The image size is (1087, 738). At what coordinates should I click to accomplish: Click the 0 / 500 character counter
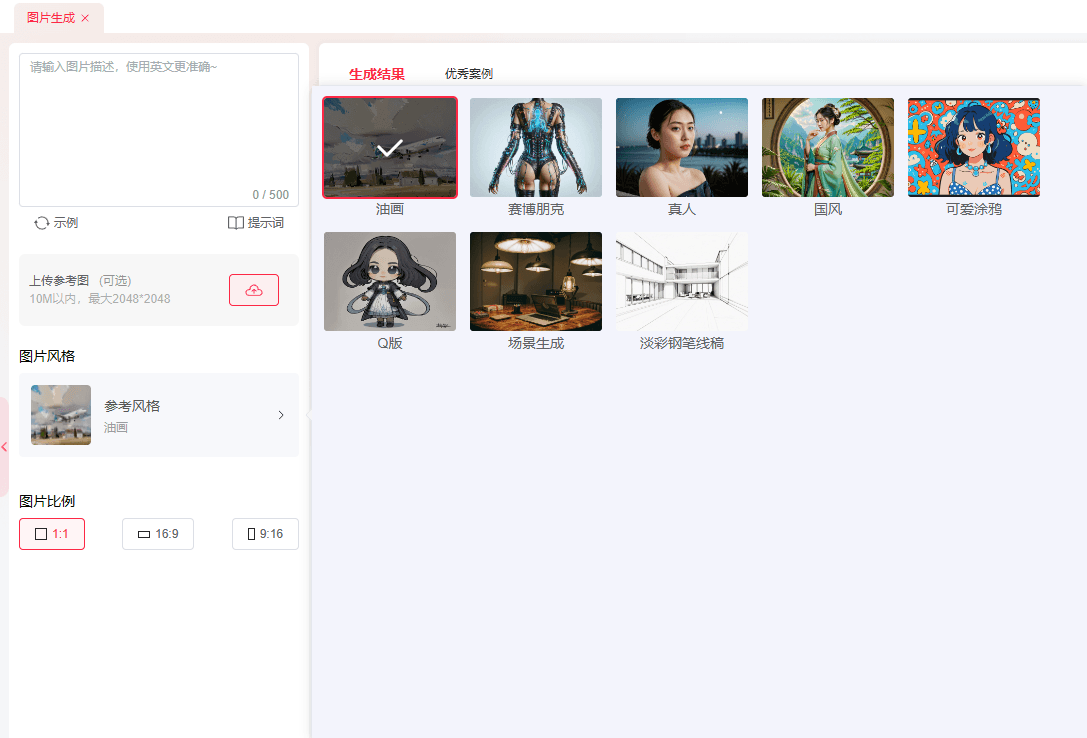[270, 195]
